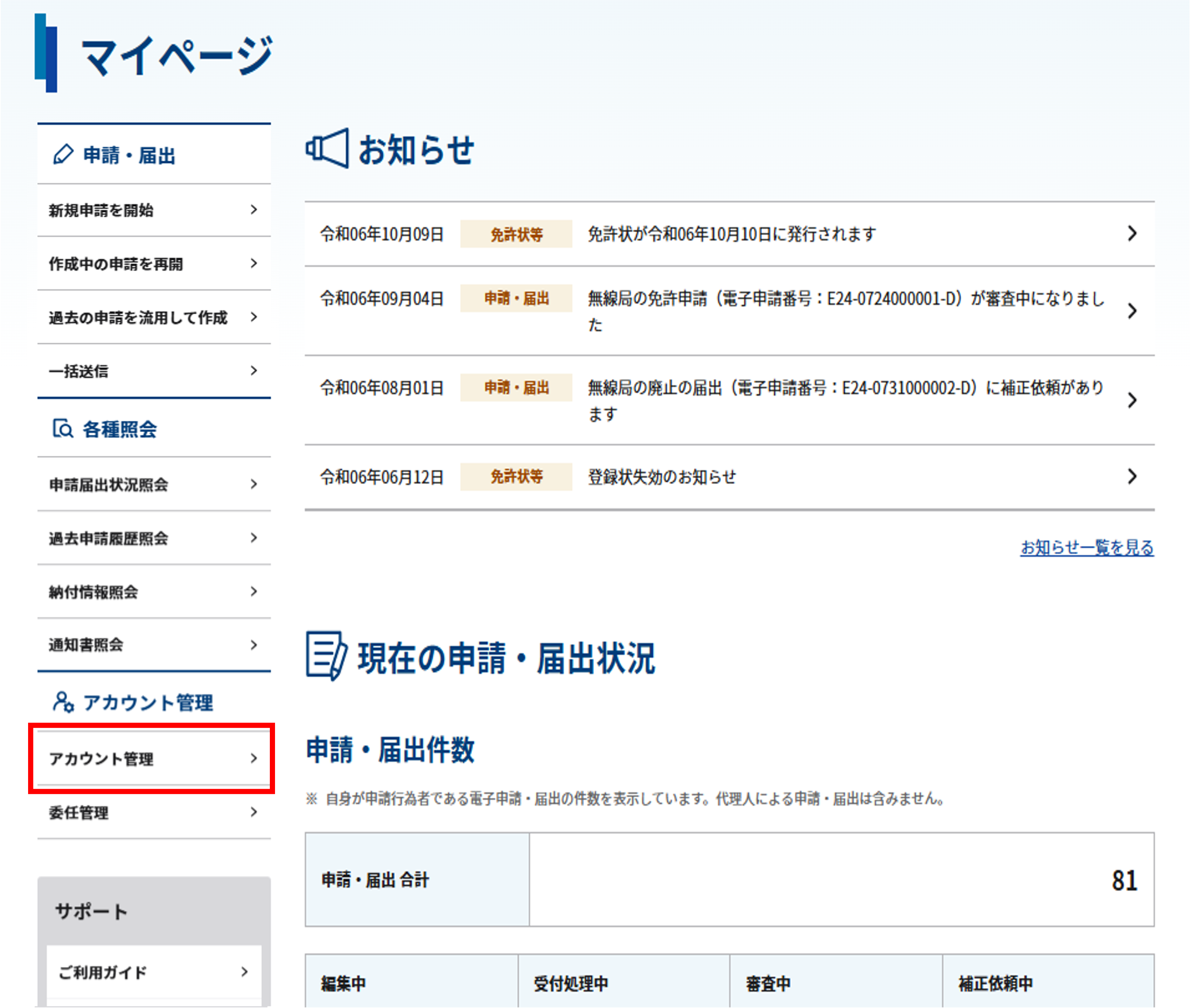Click the person-gear icon beside アカウント管理 heading
1191x1008 pixels.
coord(63,702)
